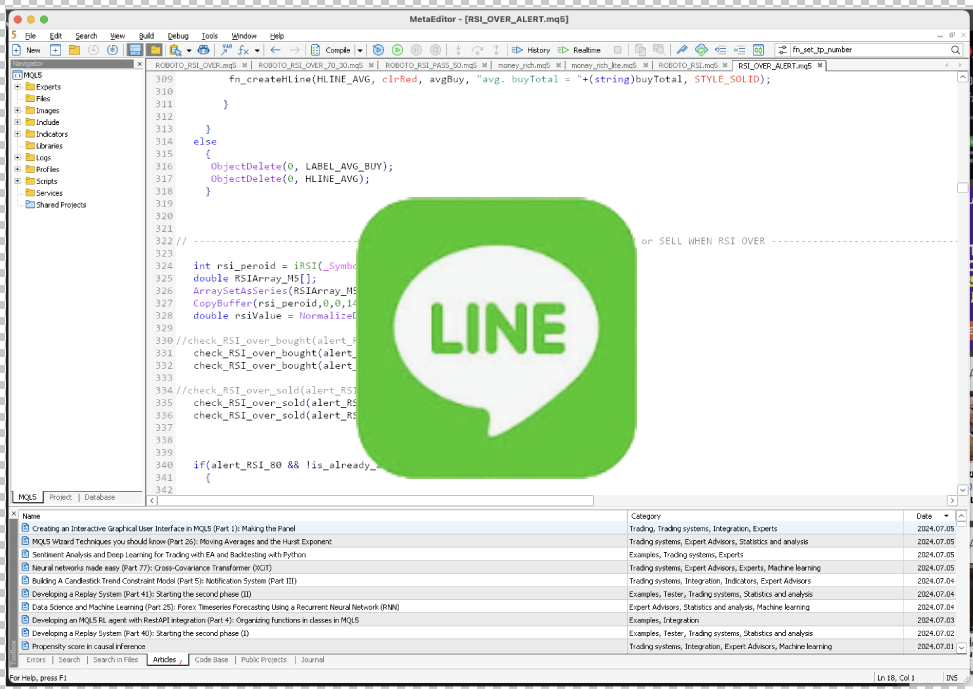
Task: Sort articles by the Date column arrow
Action: 946,516
